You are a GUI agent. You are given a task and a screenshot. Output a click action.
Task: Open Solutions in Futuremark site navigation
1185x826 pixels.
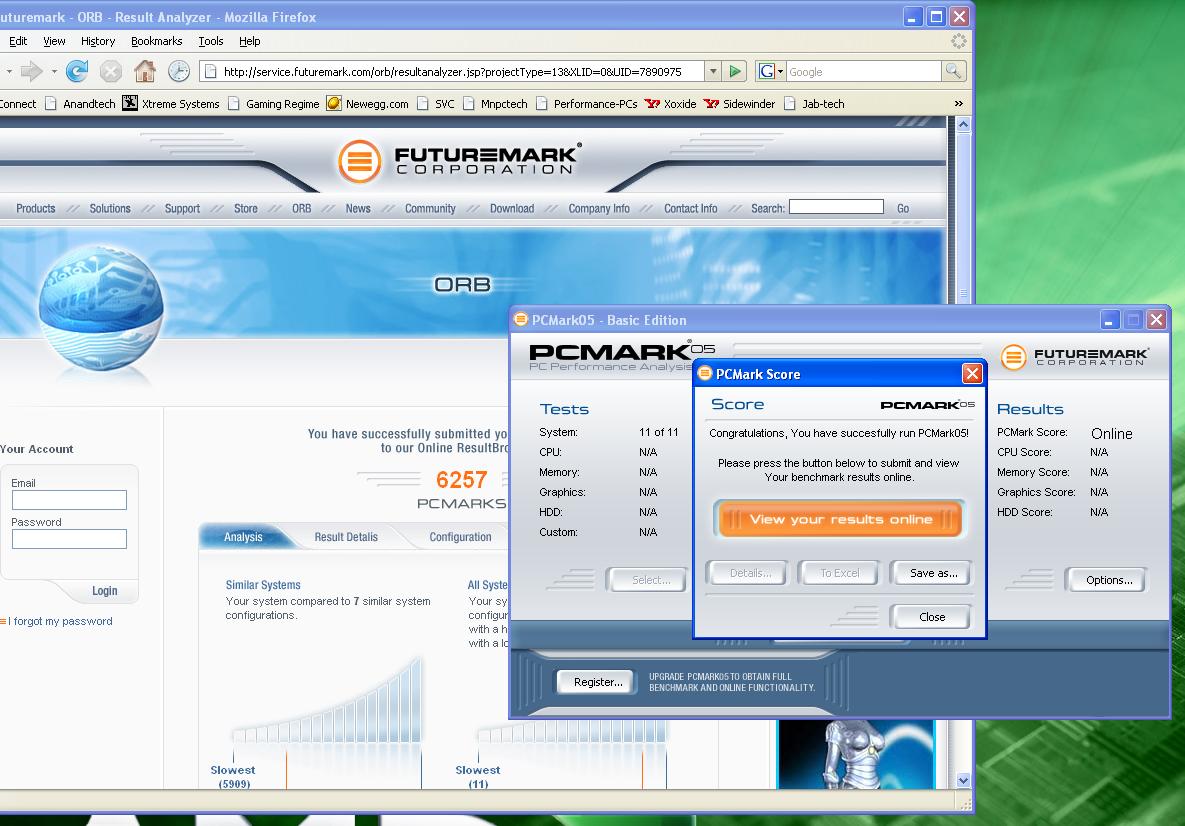110,209
